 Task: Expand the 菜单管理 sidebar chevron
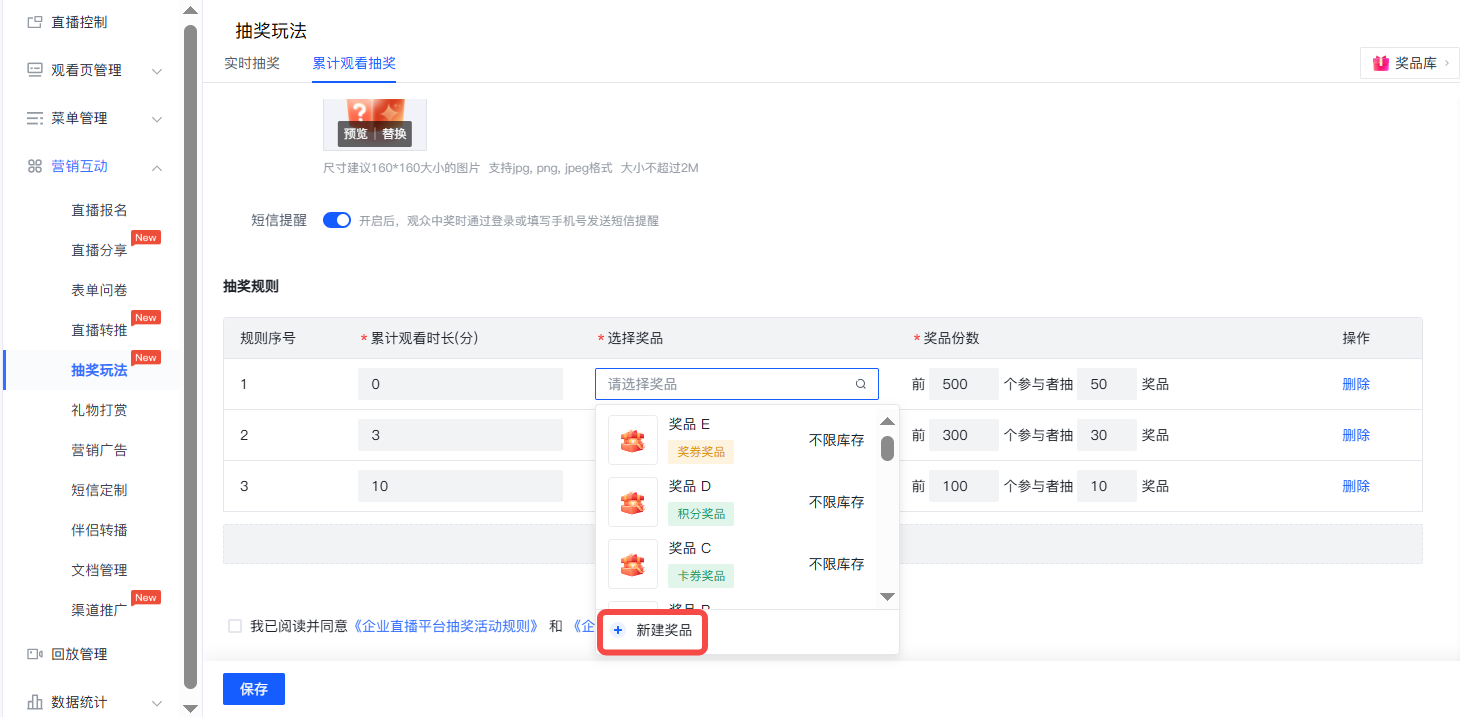coord(157,119)
